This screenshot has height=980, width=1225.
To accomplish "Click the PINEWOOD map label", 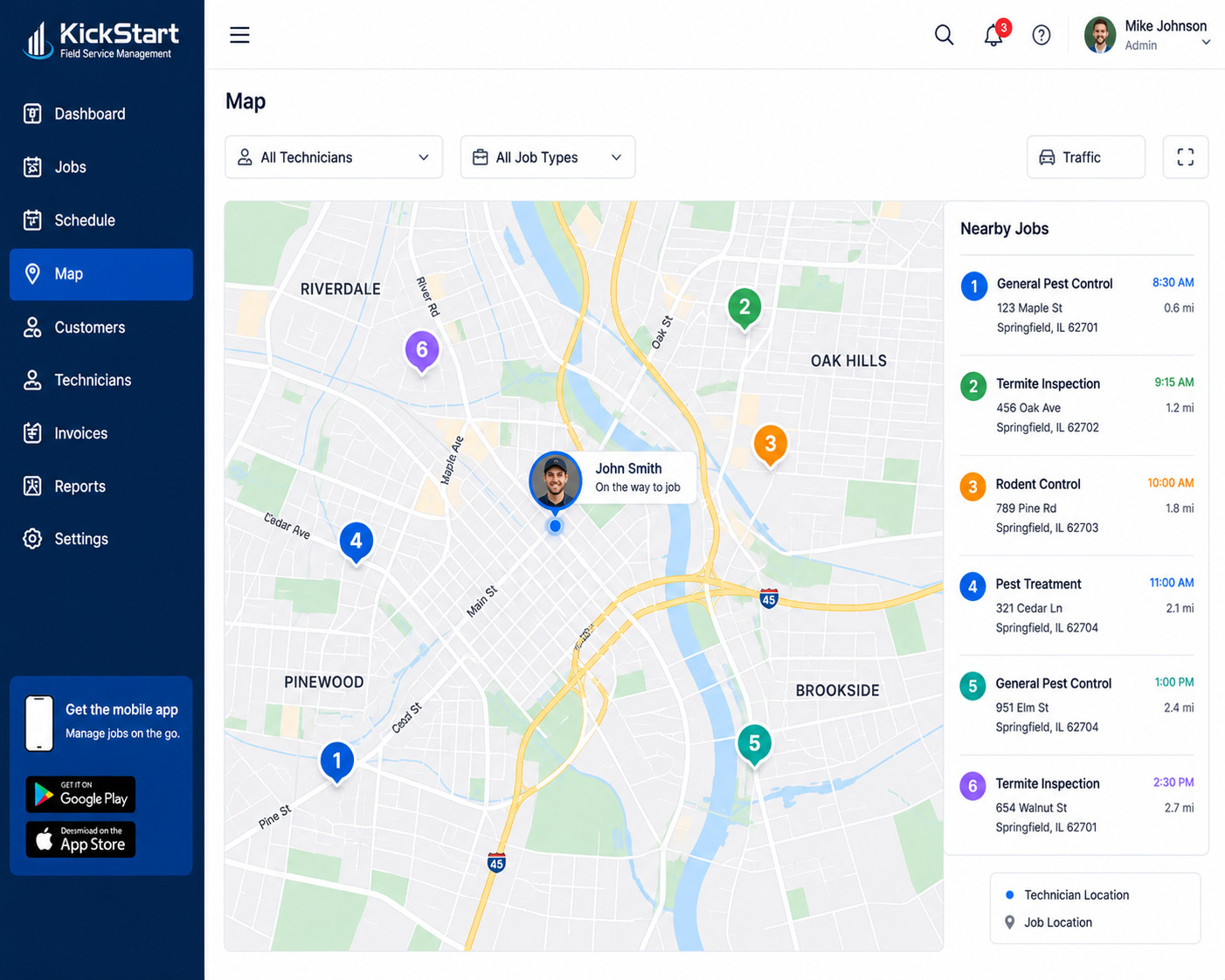I will click(323, 682).
